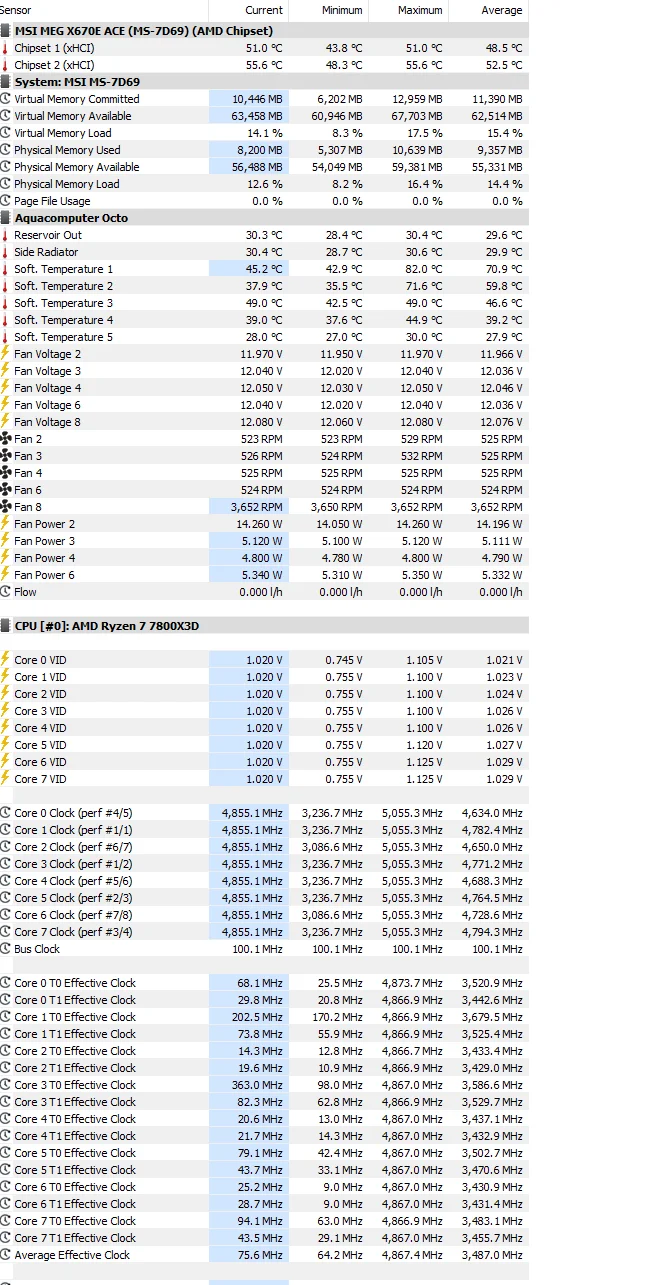The image size is (670, 1285).
Task: Click the clock icon beside Flow
Action: (5, 592)
